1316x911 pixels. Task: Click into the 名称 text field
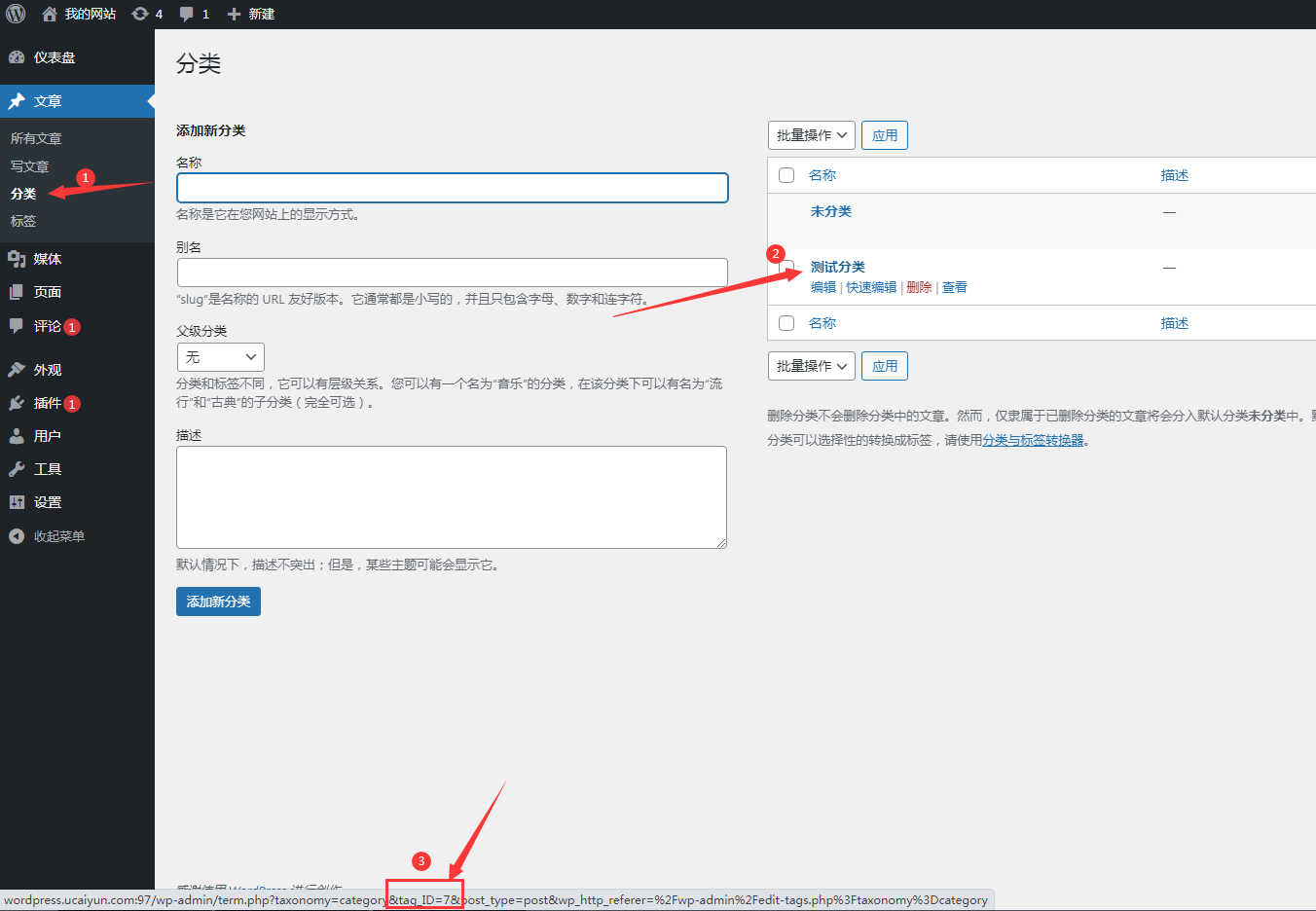452,188
